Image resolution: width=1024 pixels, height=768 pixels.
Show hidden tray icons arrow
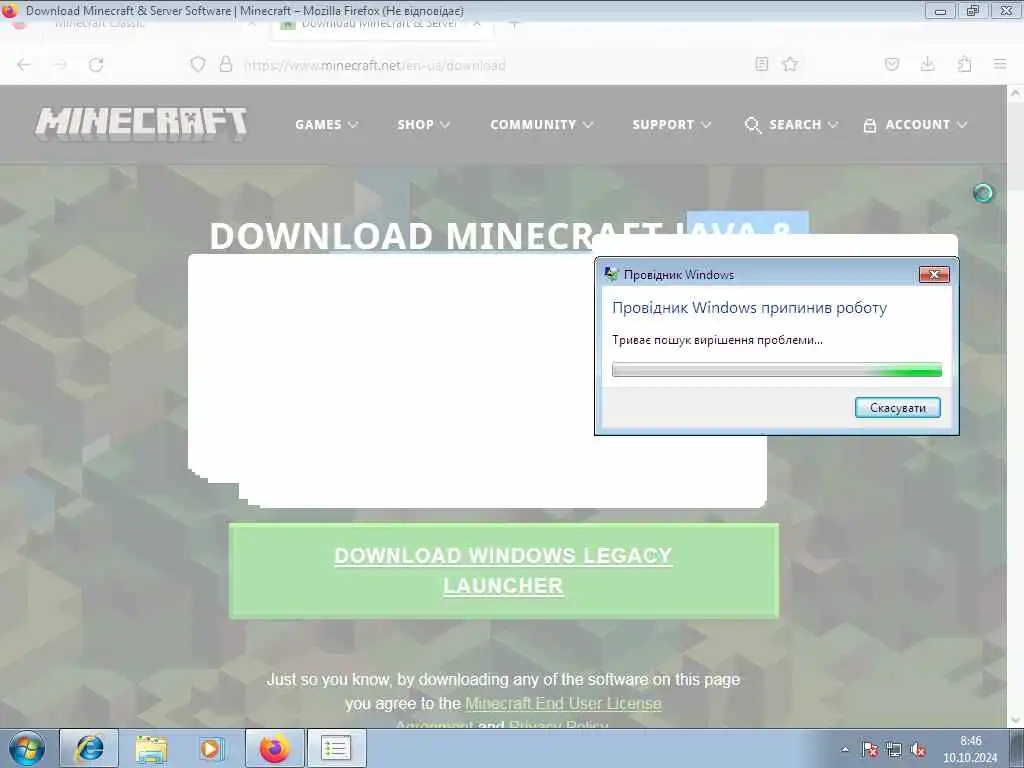(x=844, y=750)
